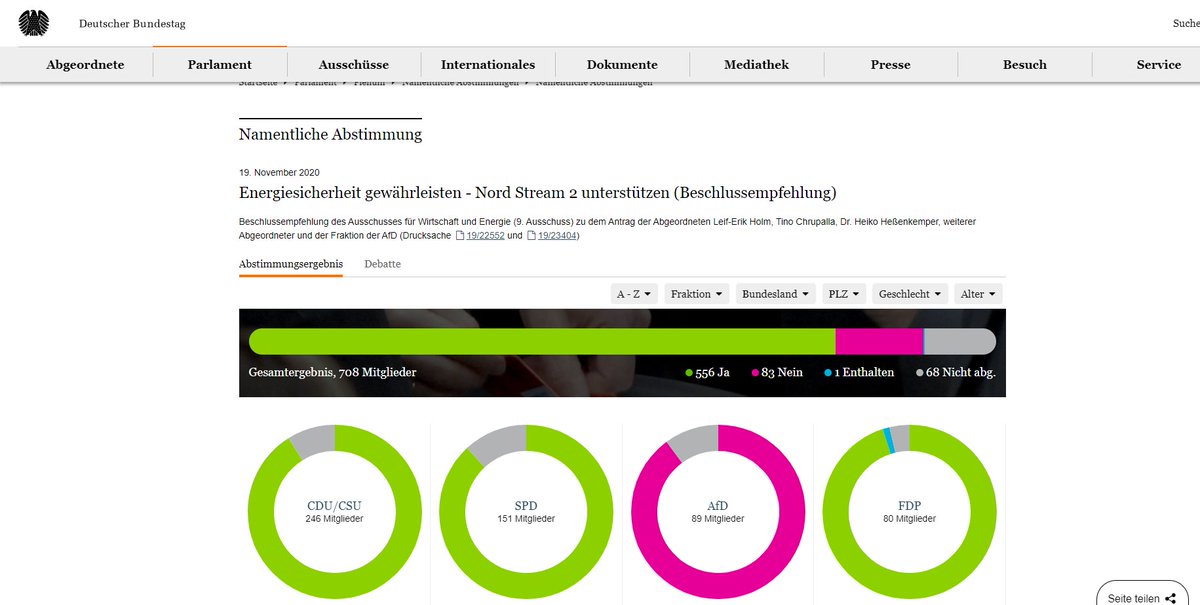Open the Ausschüsse menu
The image size is (1200, 605).
point(354,64)
